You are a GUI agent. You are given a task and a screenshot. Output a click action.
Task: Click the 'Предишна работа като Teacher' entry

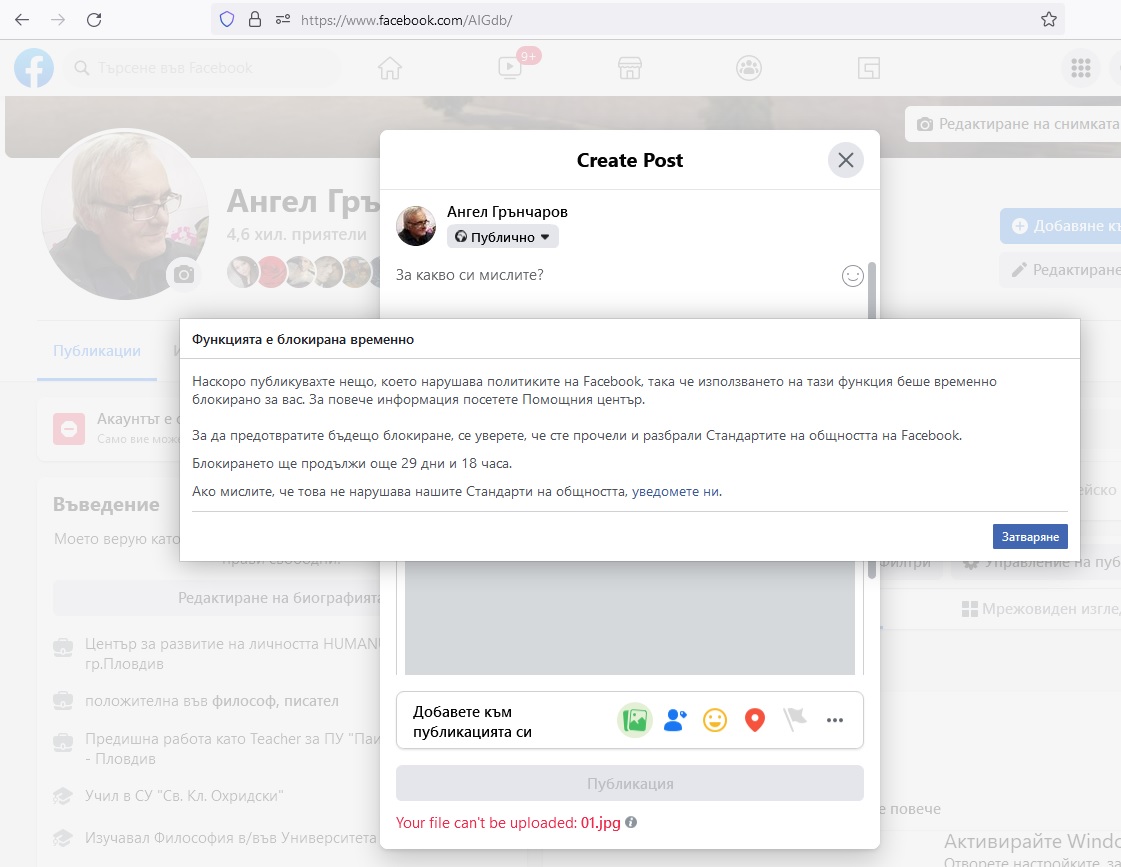pos(232,748)
